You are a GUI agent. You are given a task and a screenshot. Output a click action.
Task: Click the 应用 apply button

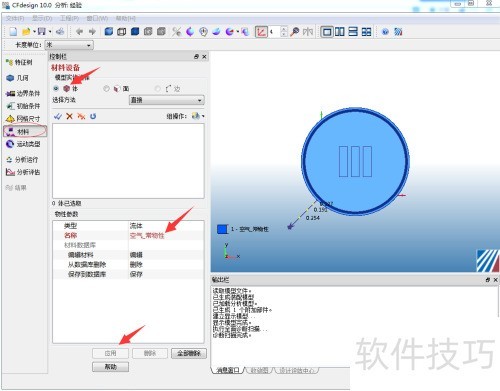pyautogui.click(x=110, y=353)
